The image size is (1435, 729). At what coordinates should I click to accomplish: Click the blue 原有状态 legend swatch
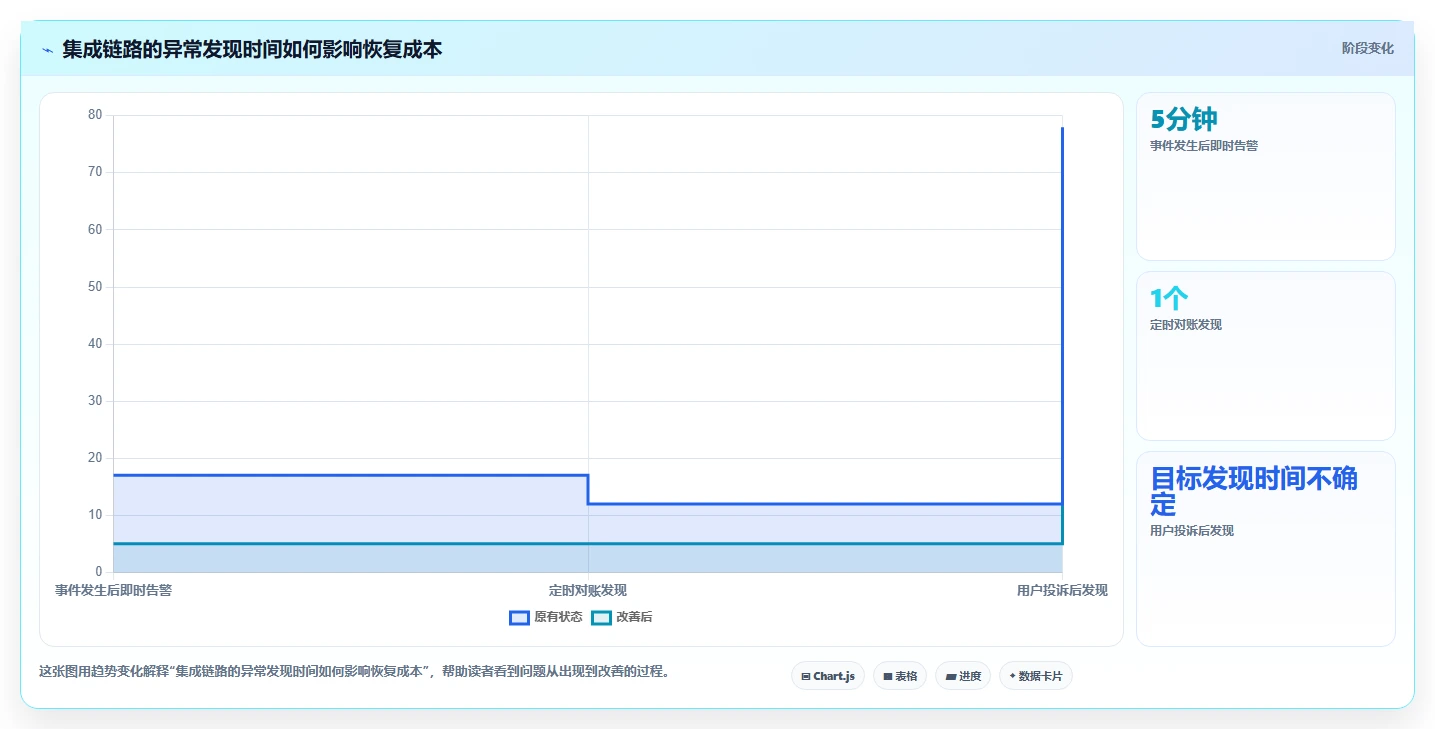tap(519, 617)
